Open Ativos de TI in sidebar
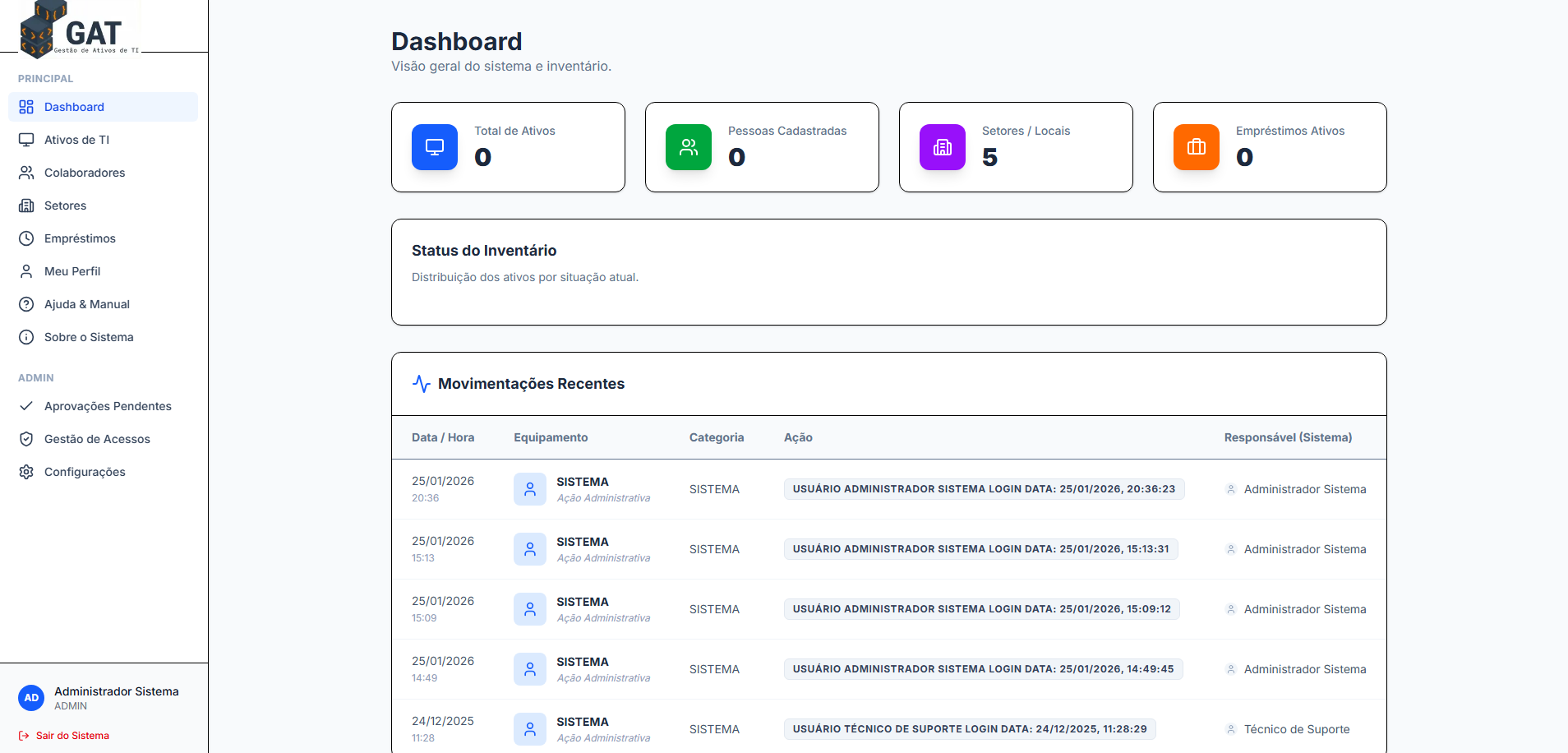This screenshot has height=753, width=1568. tap(76, 140)
